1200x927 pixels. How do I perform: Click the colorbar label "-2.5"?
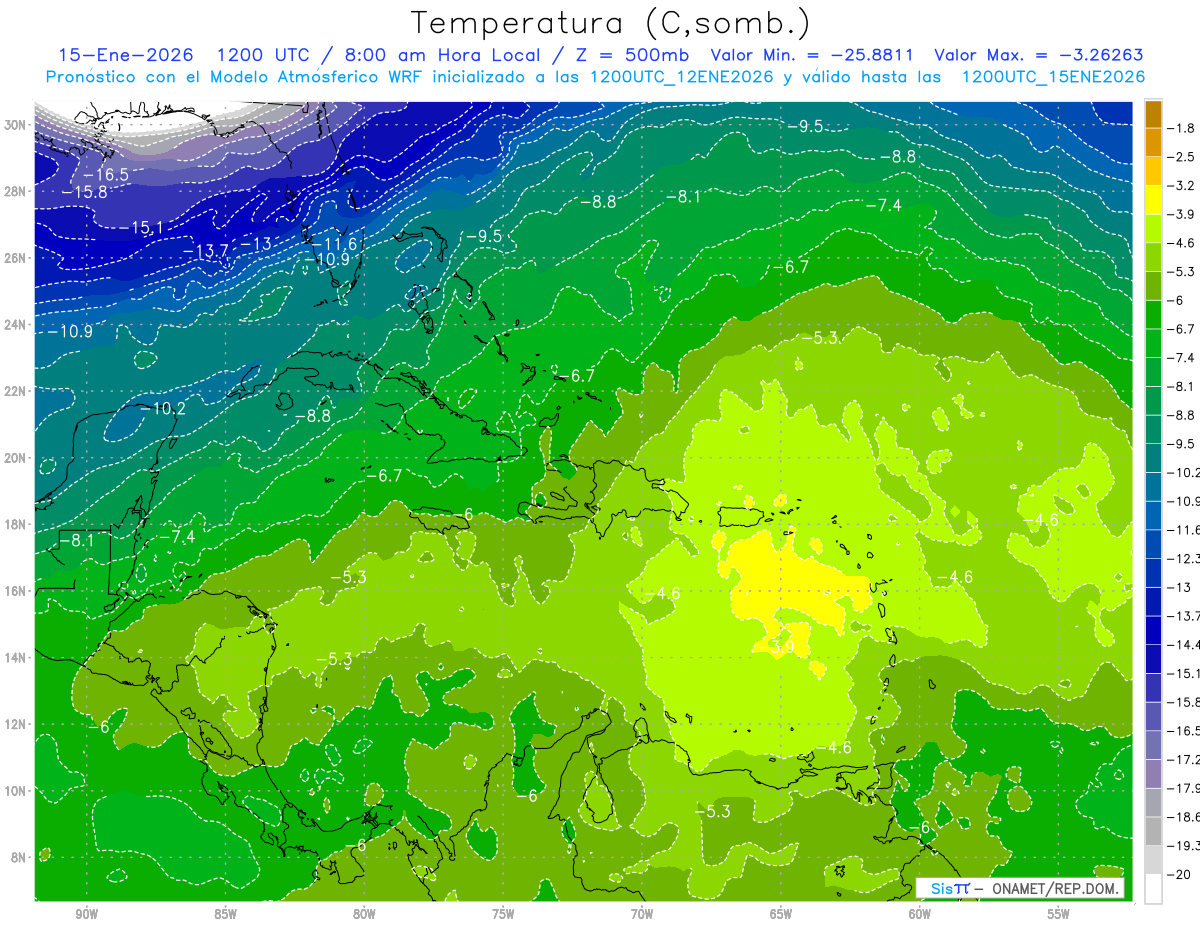coord(1181,157)
